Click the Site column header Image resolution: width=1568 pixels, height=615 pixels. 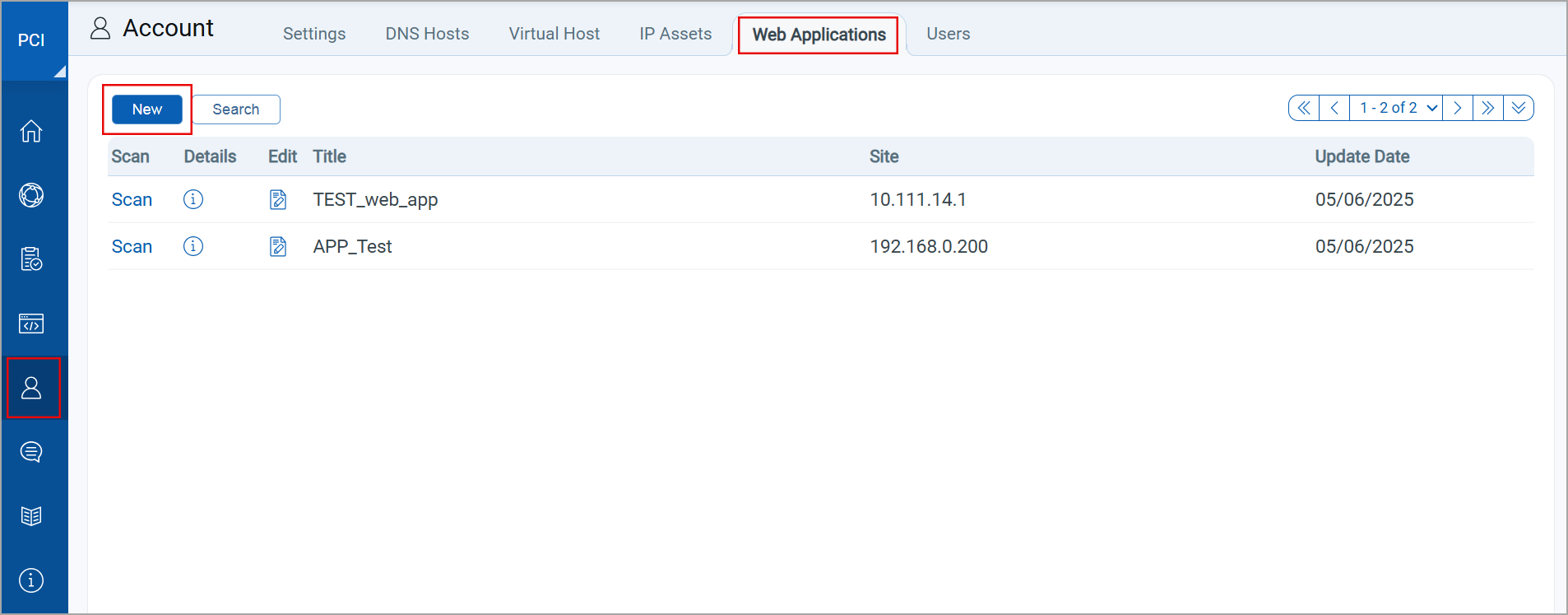pos(884,156)
